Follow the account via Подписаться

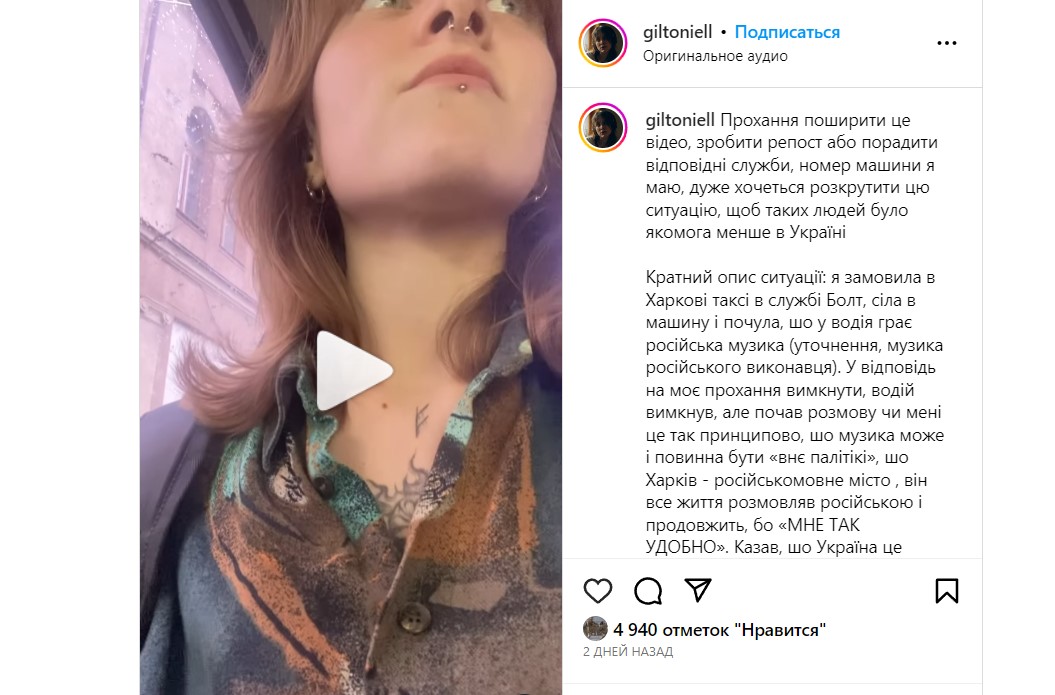click(x=787, y=32)
